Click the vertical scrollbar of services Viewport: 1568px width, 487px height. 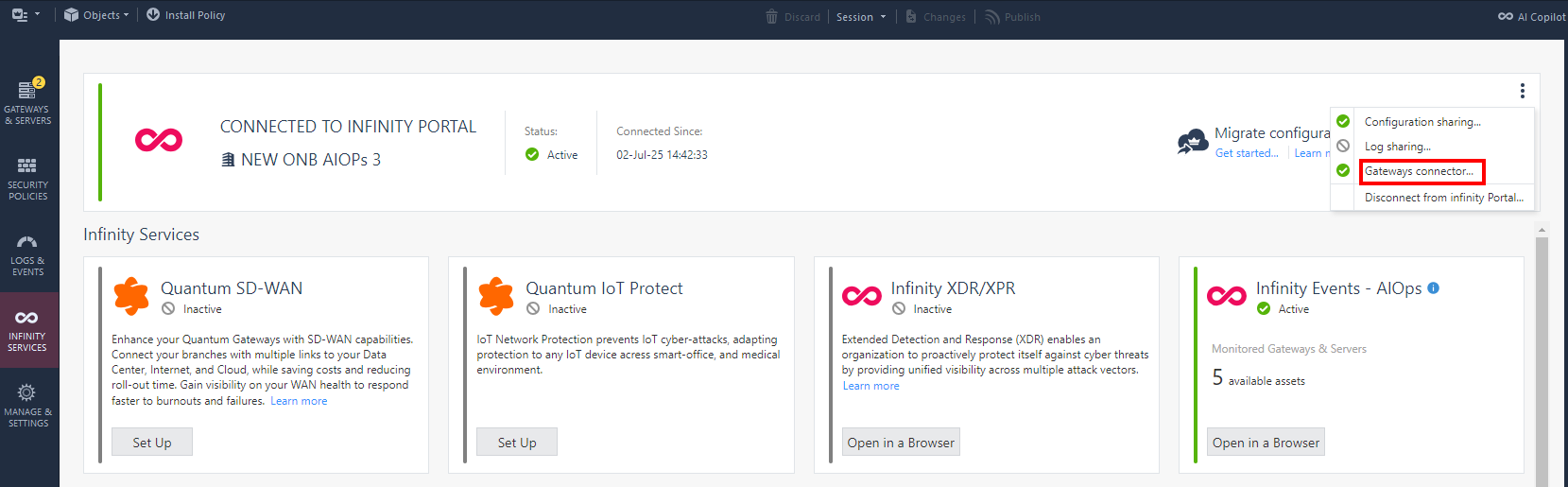[1542, 359]
